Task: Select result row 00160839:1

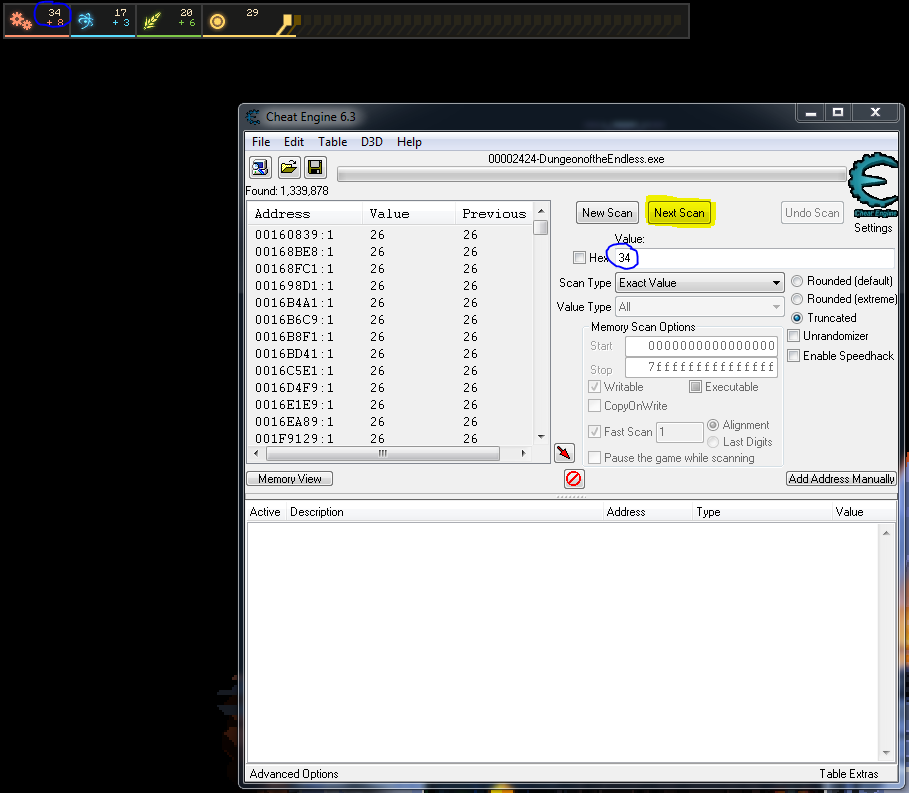Action: [x=390, y=235]
